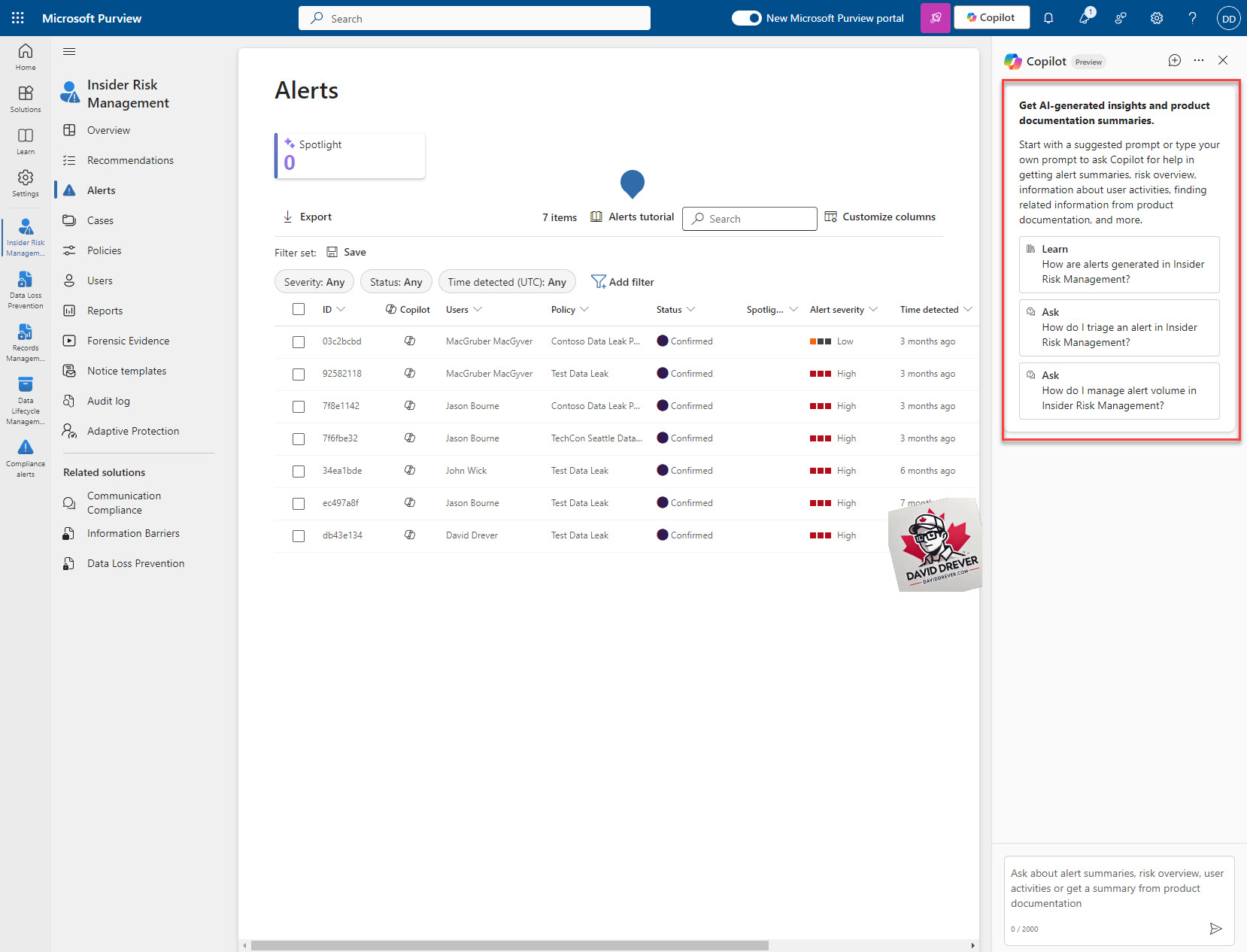
Task: Select the checkbox for alert 03c2bcbd
Action: pyautogui.click(x=299, y=342)
